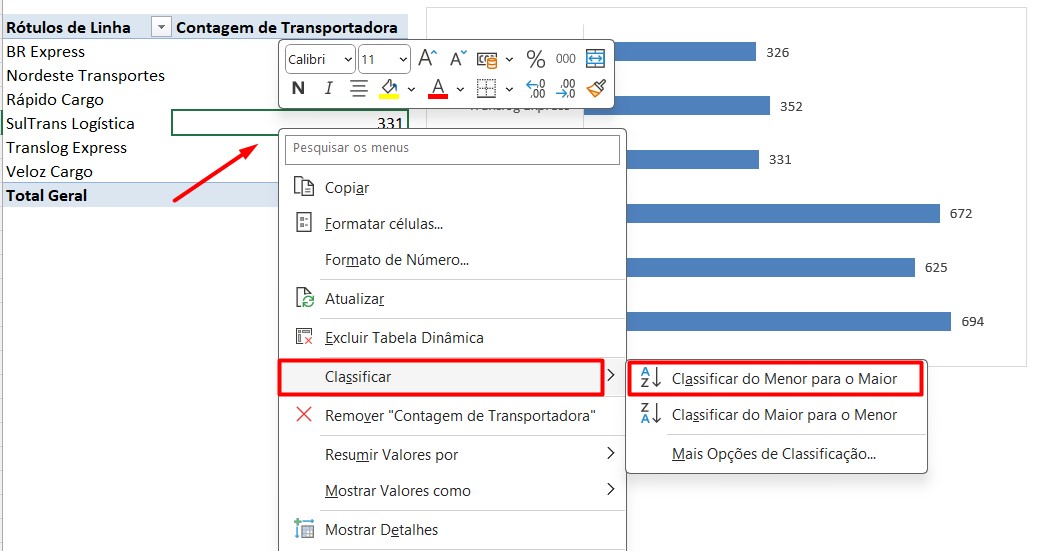Click chart data label 625
Viewport: 1042px width, 551px height.
pos(936,267)
